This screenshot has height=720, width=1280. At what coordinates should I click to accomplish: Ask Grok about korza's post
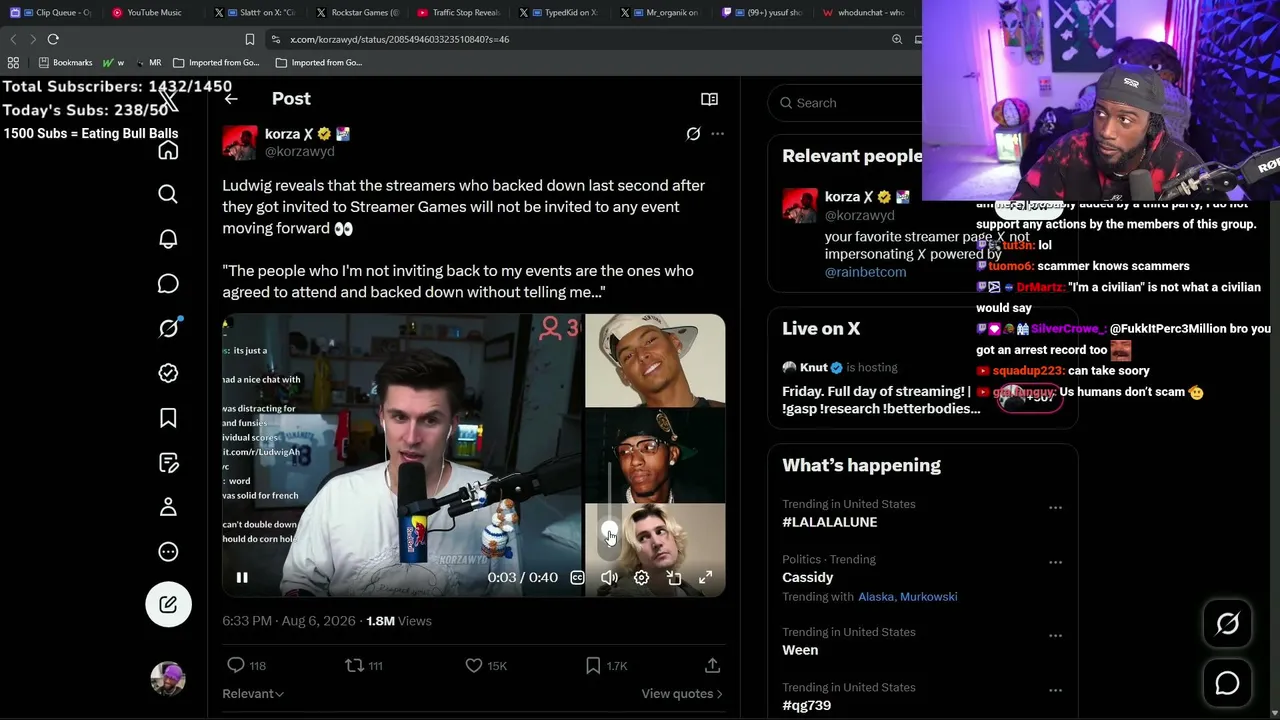693,134
